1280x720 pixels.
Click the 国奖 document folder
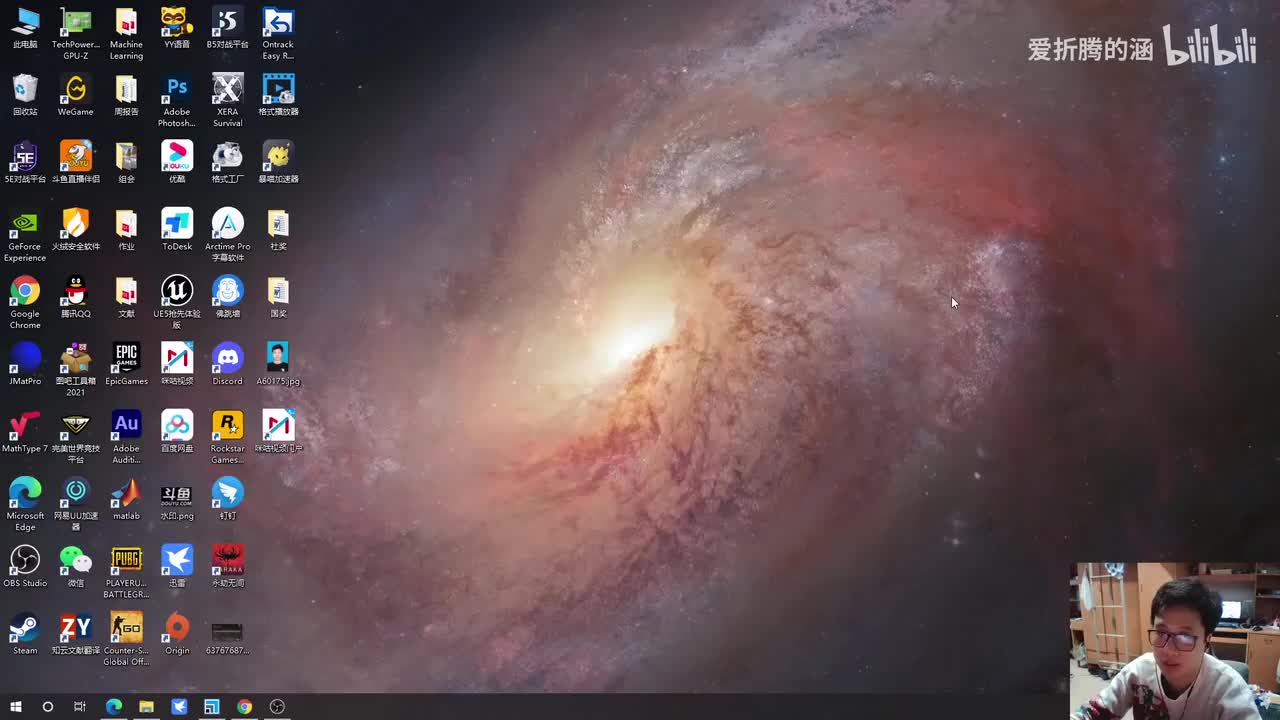click(278, 297)
